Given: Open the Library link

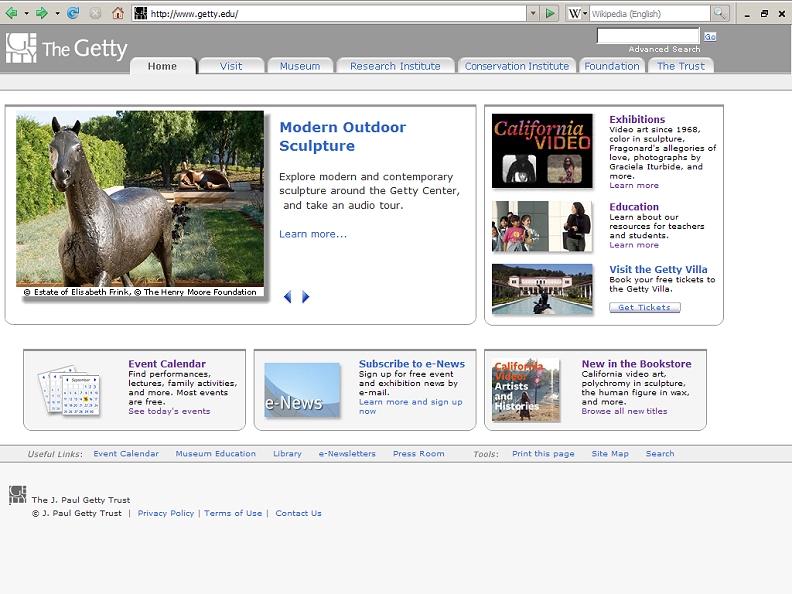Looking at the screenshot, I should (x=287, y=454).
